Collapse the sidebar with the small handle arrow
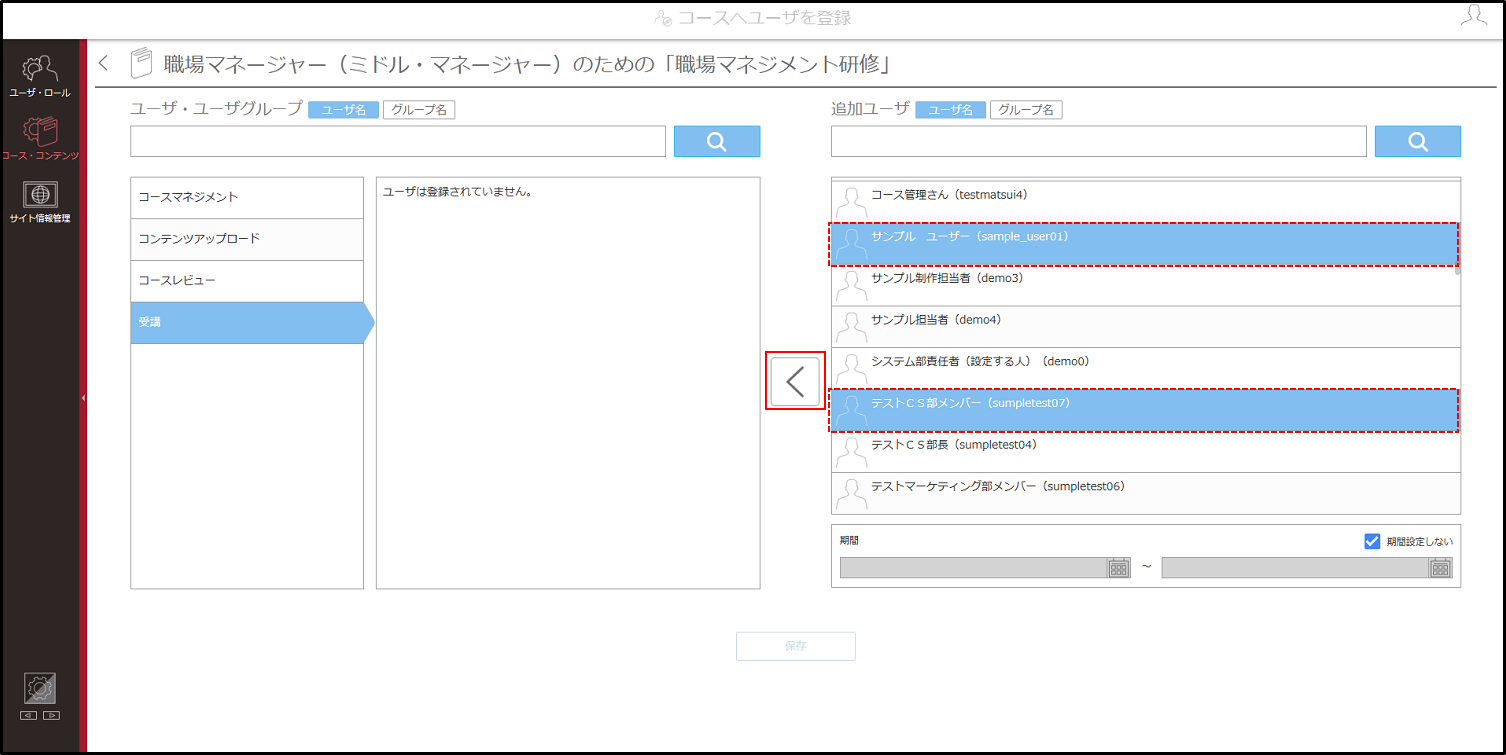This screenshot has height=755, width=1506. [x=84, y=398]
